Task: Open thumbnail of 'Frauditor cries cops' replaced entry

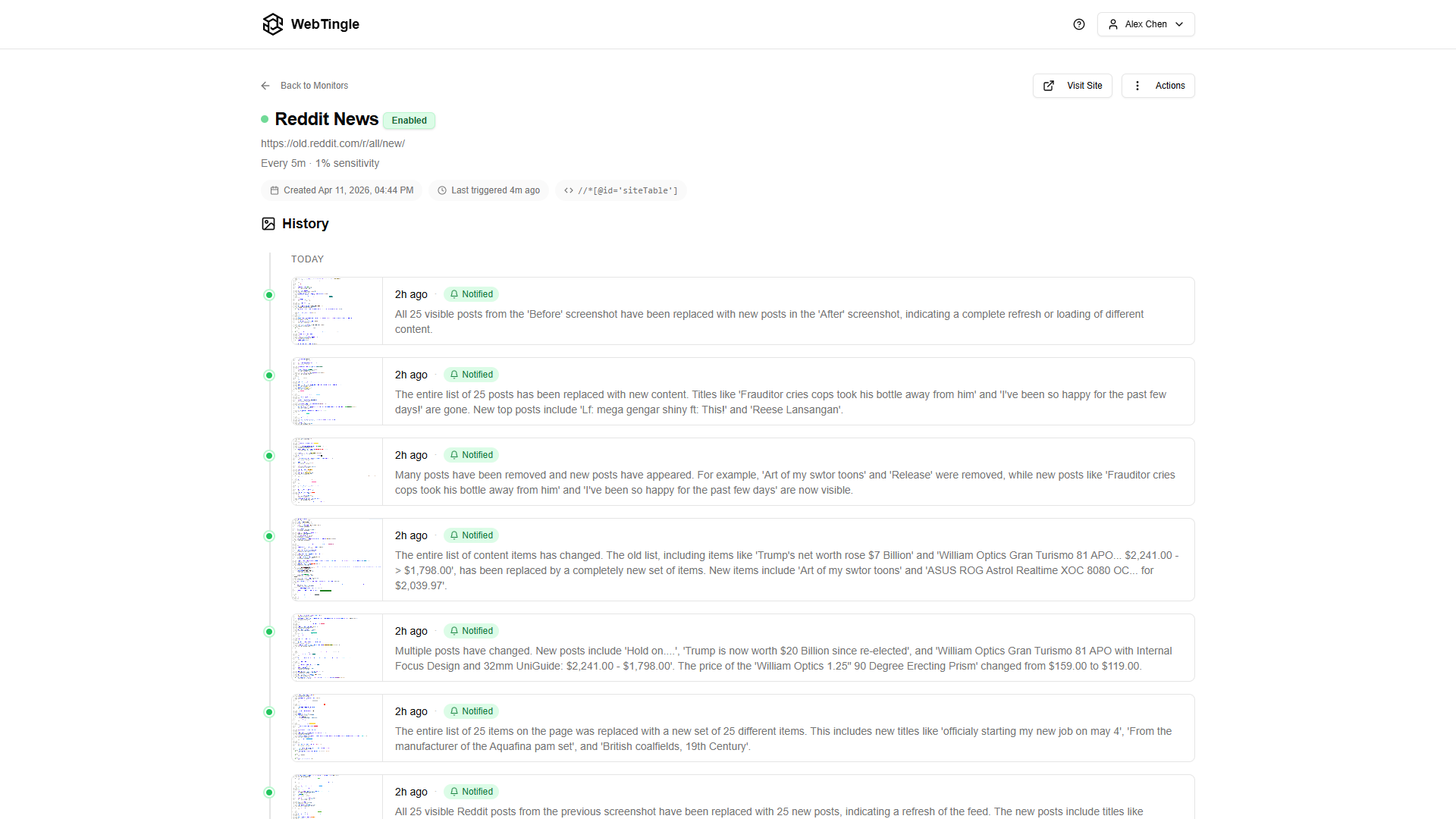Action: [x=337, y=391]
